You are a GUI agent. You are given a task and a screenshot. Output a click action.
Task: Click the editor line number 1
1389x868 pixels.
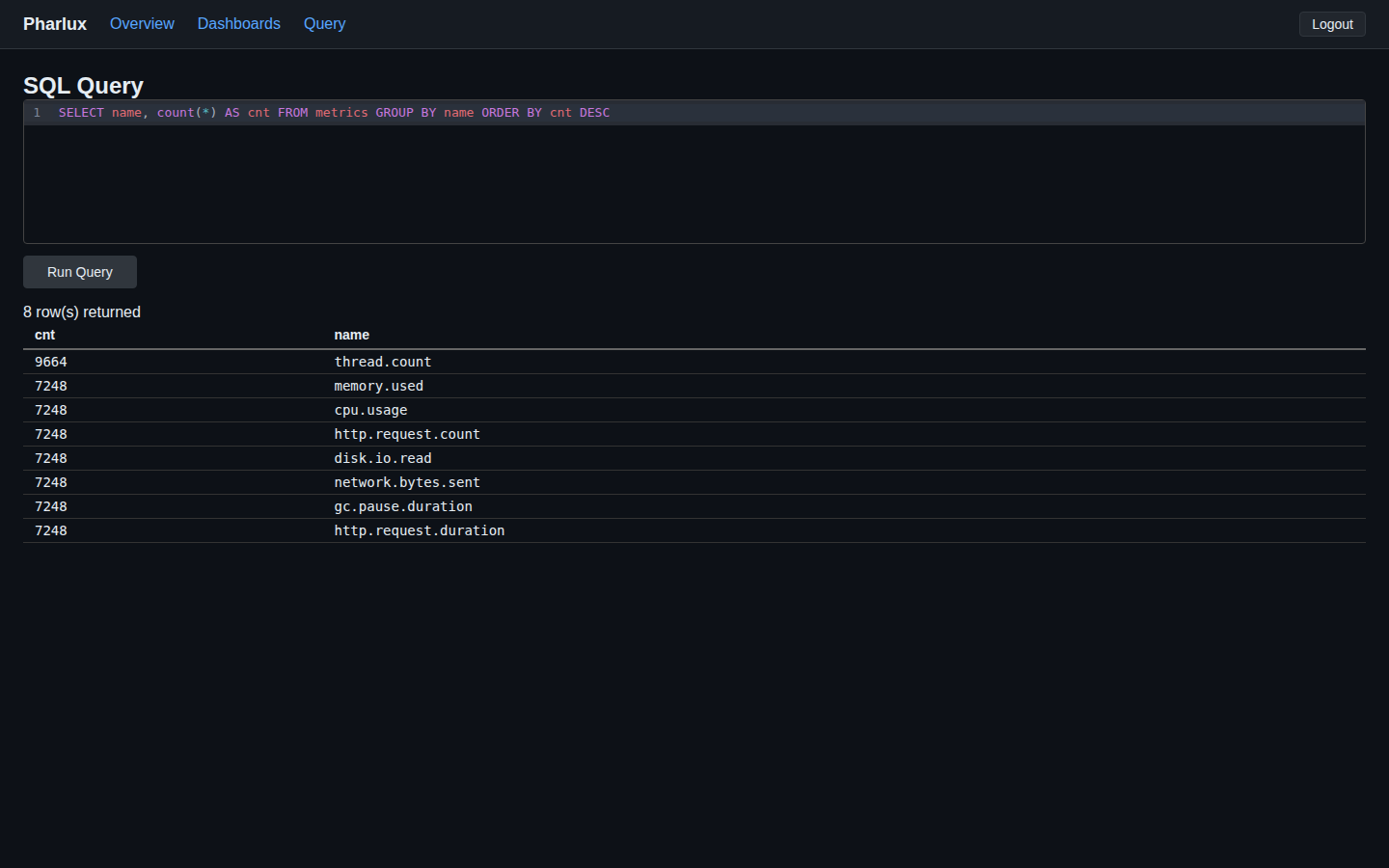point(38,113)
